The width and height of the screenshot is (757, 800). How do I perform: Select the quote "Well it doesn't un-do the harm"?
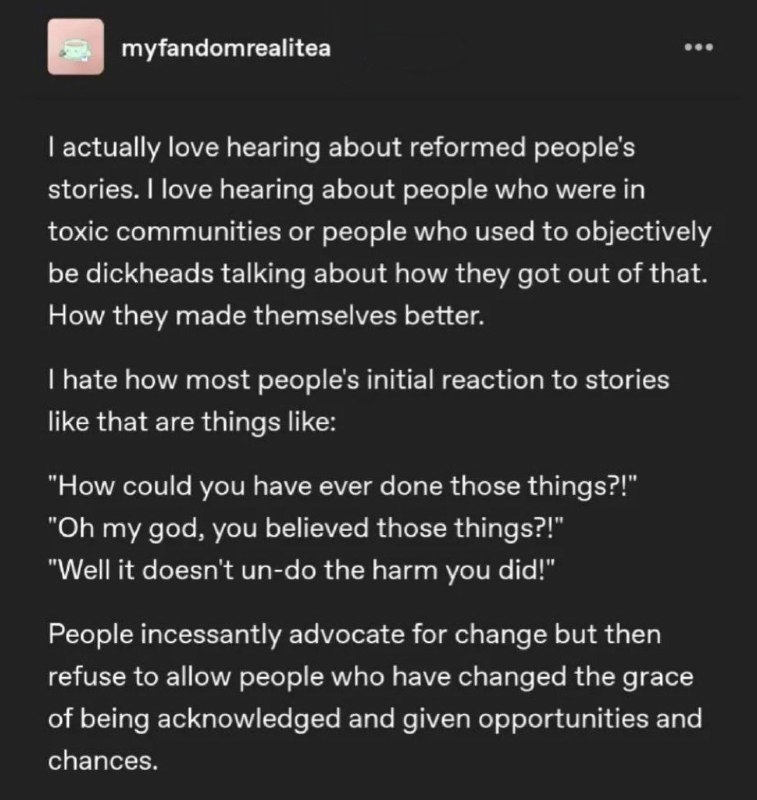[301, 570]
